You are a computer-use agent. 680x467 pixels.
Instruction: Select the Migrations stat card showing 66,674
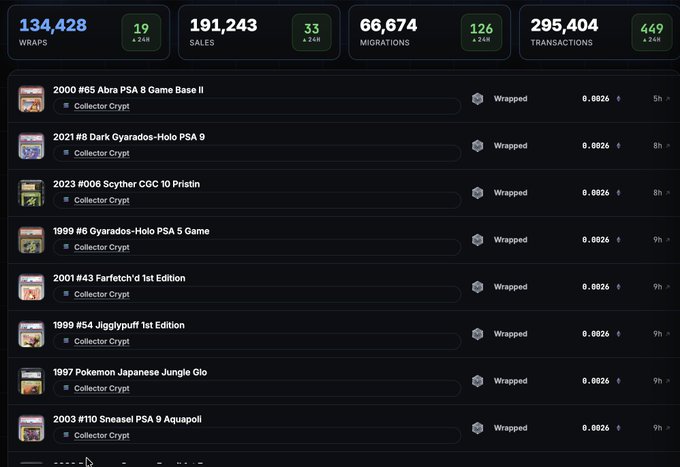tap(429, 32)
